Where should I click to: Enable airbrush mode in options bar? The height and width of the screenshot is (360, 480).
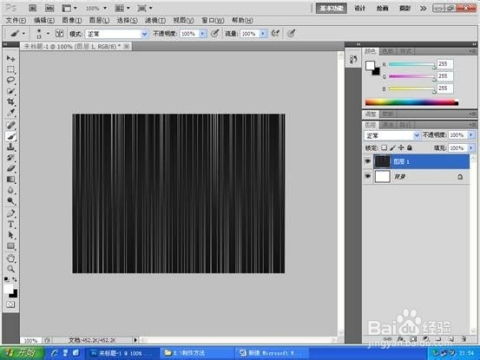click(275, 33)
